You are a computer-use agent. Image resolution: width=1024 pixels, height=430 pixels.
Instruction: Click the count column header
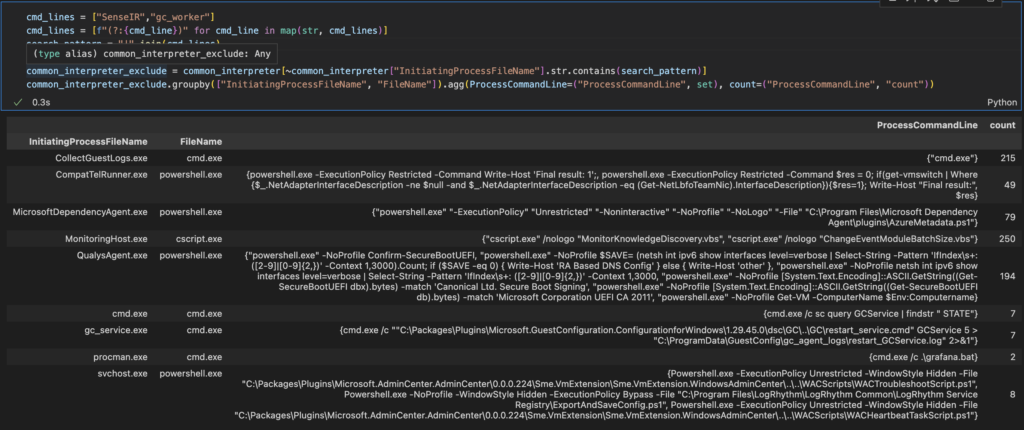(1002, 125)
